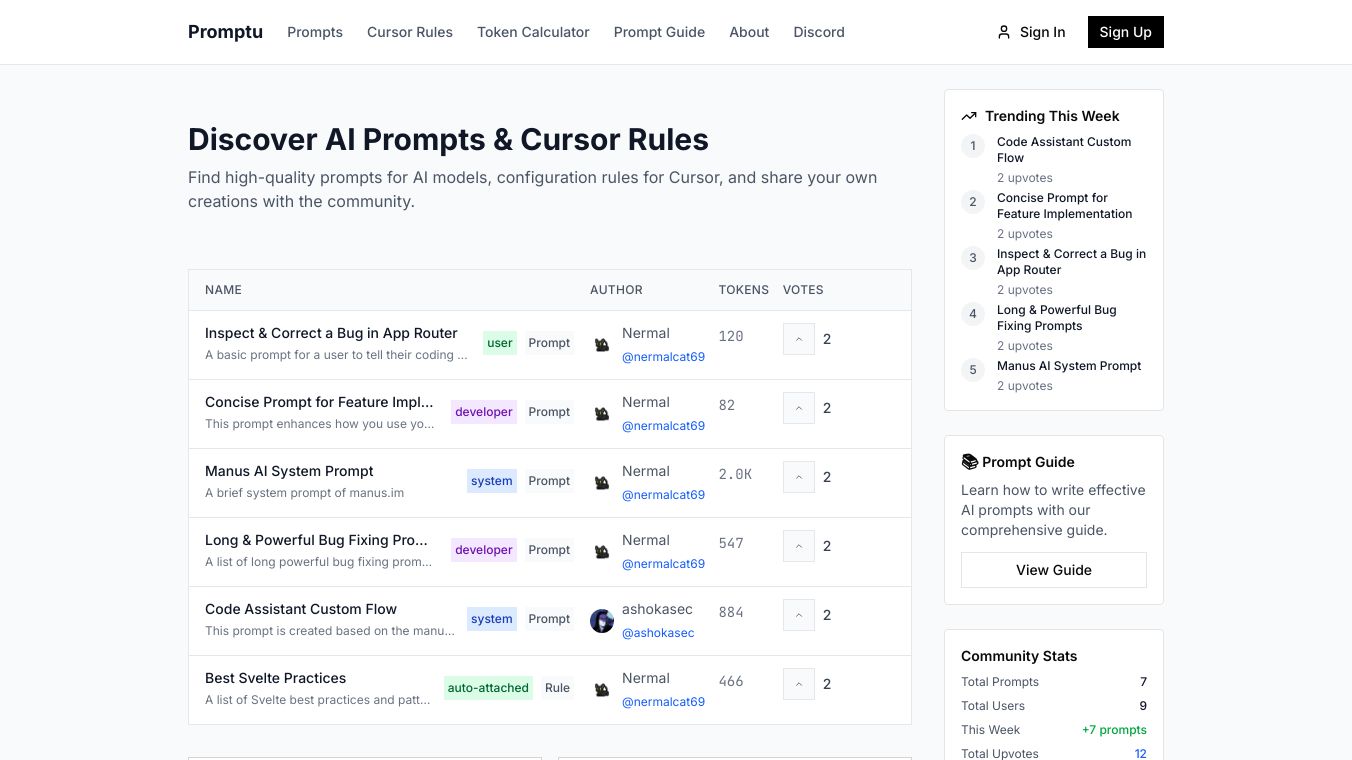The height and width of the screenshot is (760, 1352).
Task: Open the Cursor Rules nav item
Action: pos(410,32)
